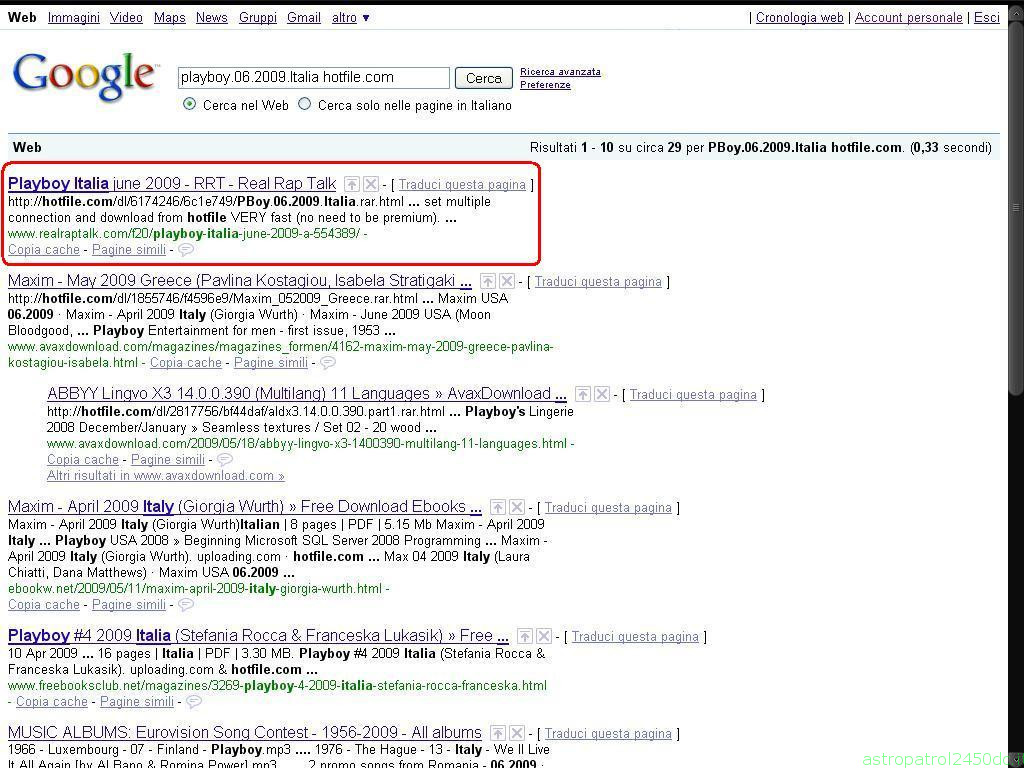The height and width of the screenshot is (768, 1024).
Task: Open the News section
Action: click(212, 18)
